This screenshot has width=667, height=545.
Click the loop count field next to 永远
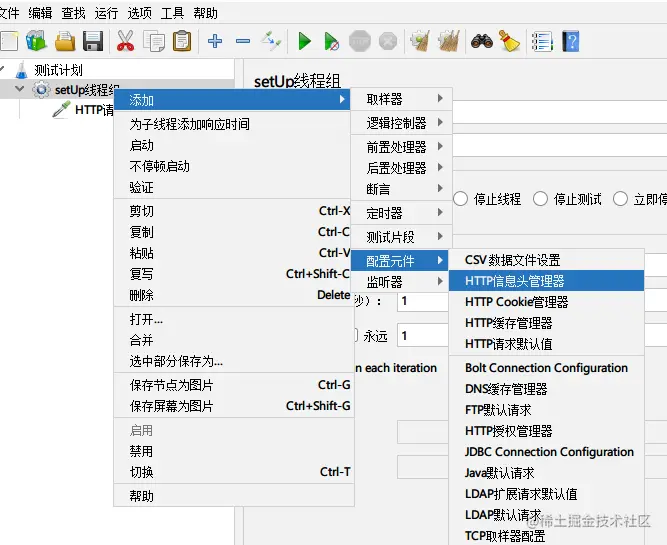click(x=423, y=336)
